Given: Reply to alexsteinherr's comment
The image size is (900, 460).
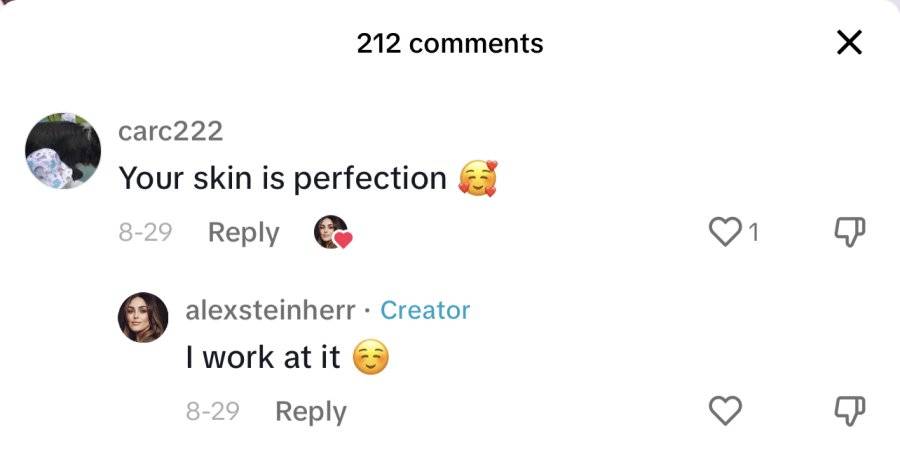Looking at the screenshot, I should point(311,412).
